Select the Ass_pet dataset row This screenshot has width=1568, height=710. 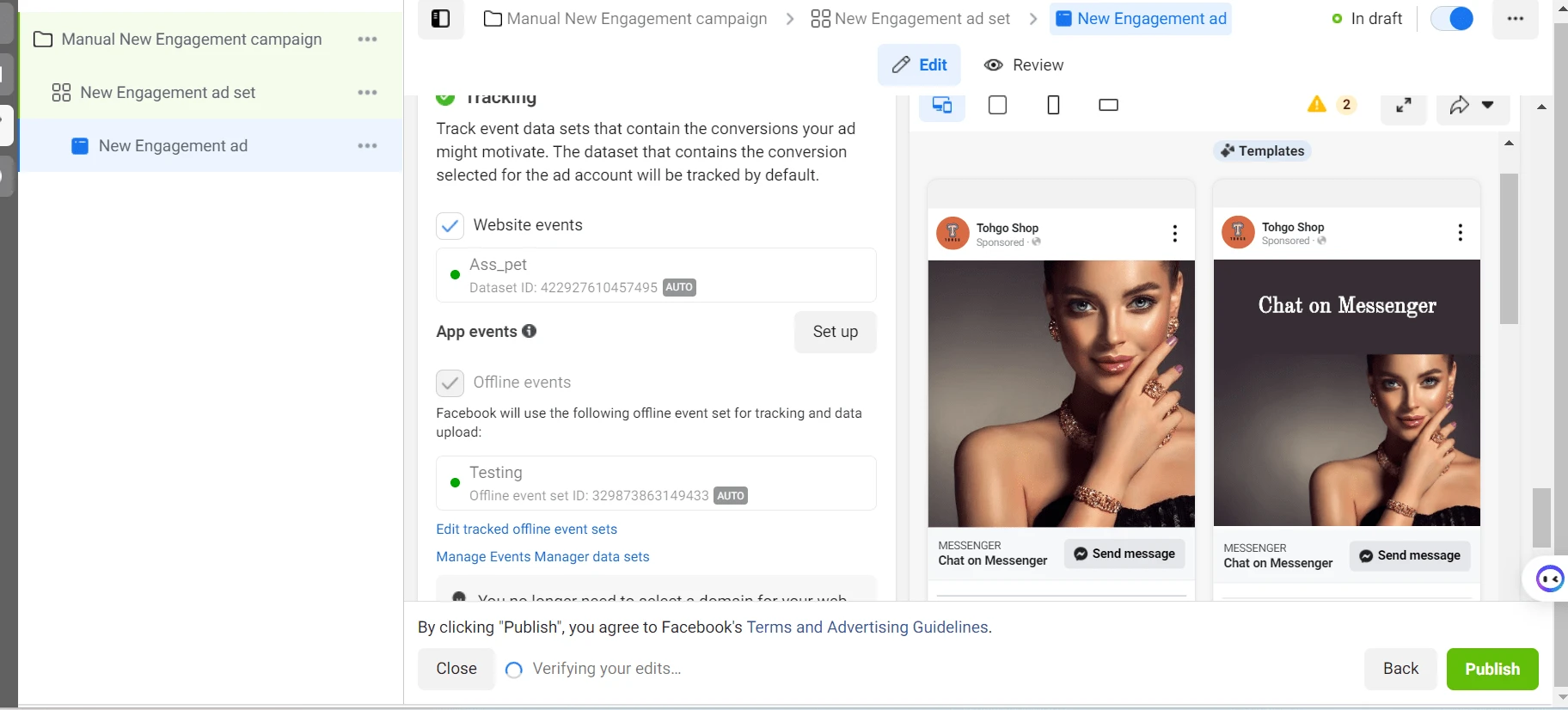tap(656, 275)
